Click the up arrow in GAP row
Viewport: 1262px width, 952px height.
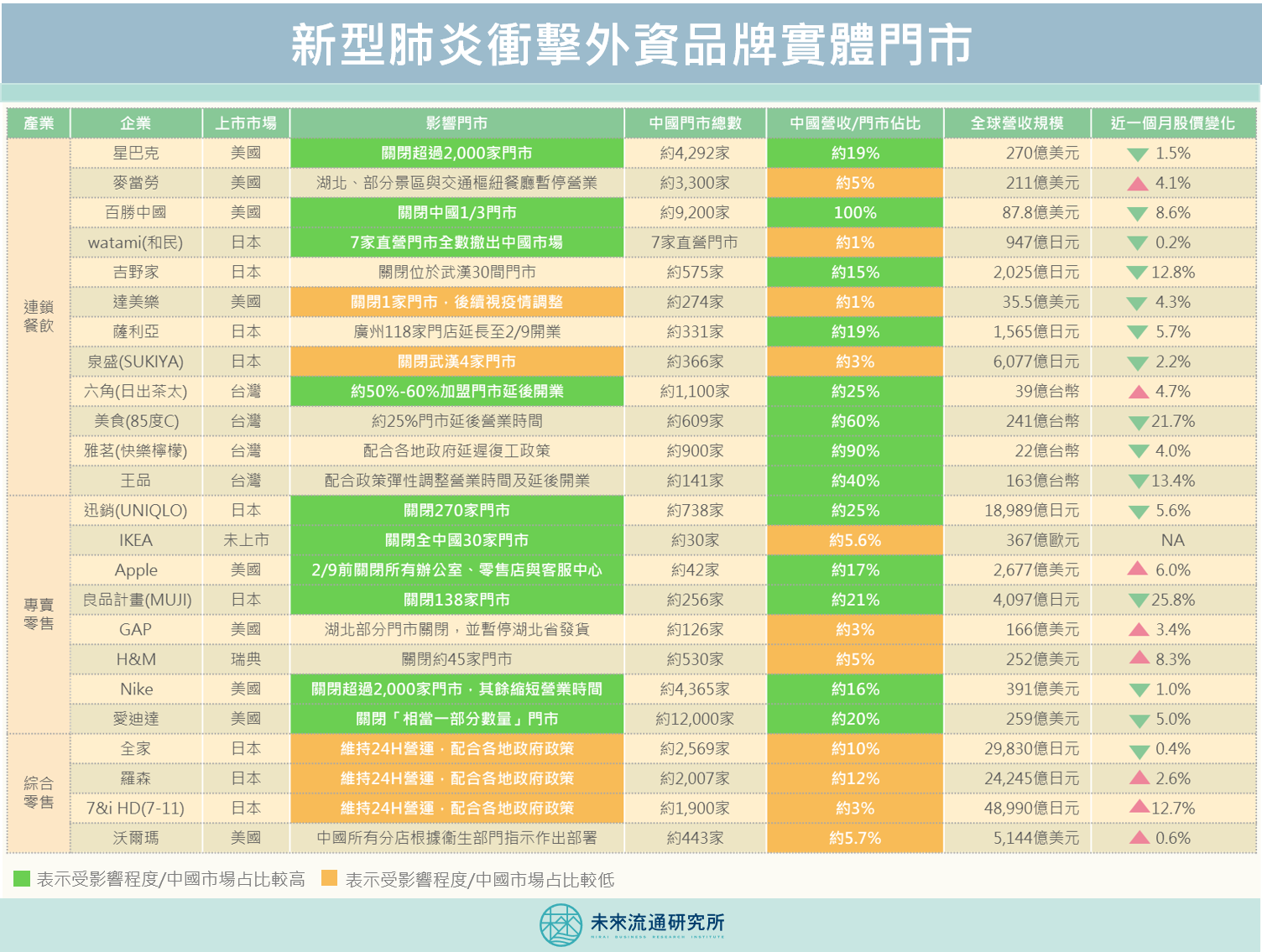coord(1138,629)
